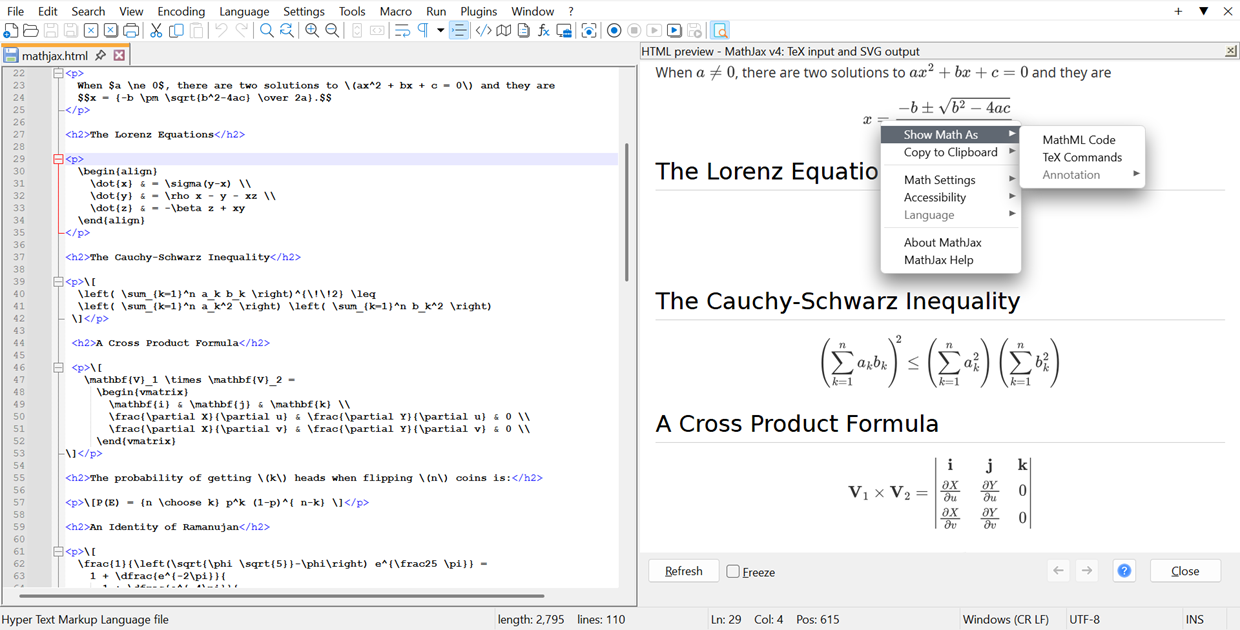1240x630 pixels.
Task: Click the plus icon at top right
Action: (x=1178, y=11)
